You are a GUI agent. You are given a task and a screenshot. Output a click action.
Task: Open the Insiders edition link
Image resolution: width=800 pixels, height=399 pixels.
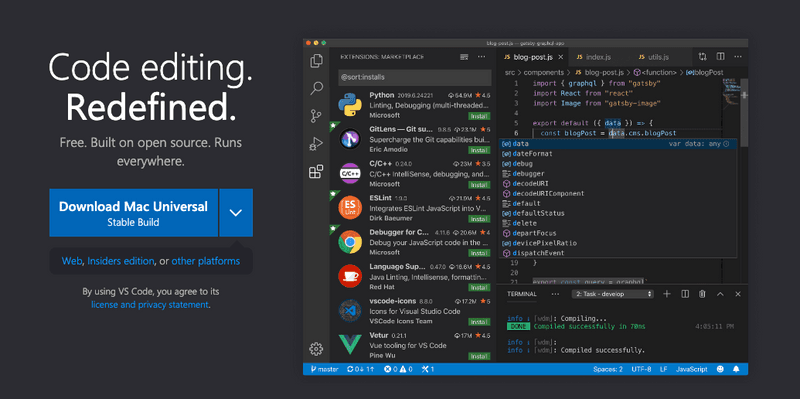[x=120, y=261]
